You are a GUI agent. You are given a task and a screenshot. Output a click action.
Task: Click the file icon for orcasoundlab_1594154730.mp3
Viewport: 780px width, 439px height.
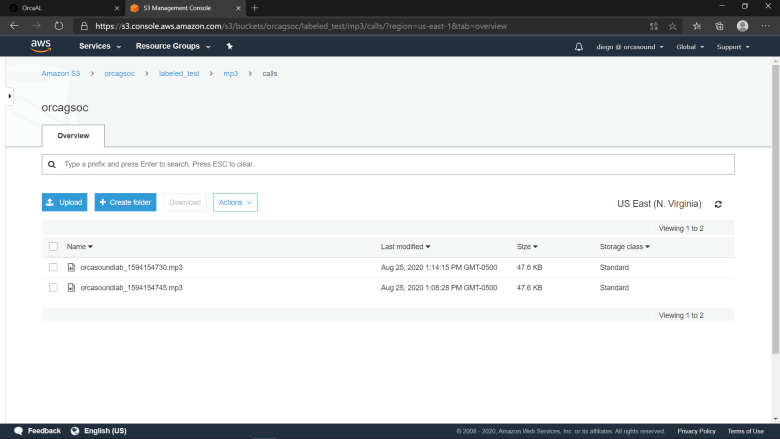pyautogui.click(x=71, y=267)
